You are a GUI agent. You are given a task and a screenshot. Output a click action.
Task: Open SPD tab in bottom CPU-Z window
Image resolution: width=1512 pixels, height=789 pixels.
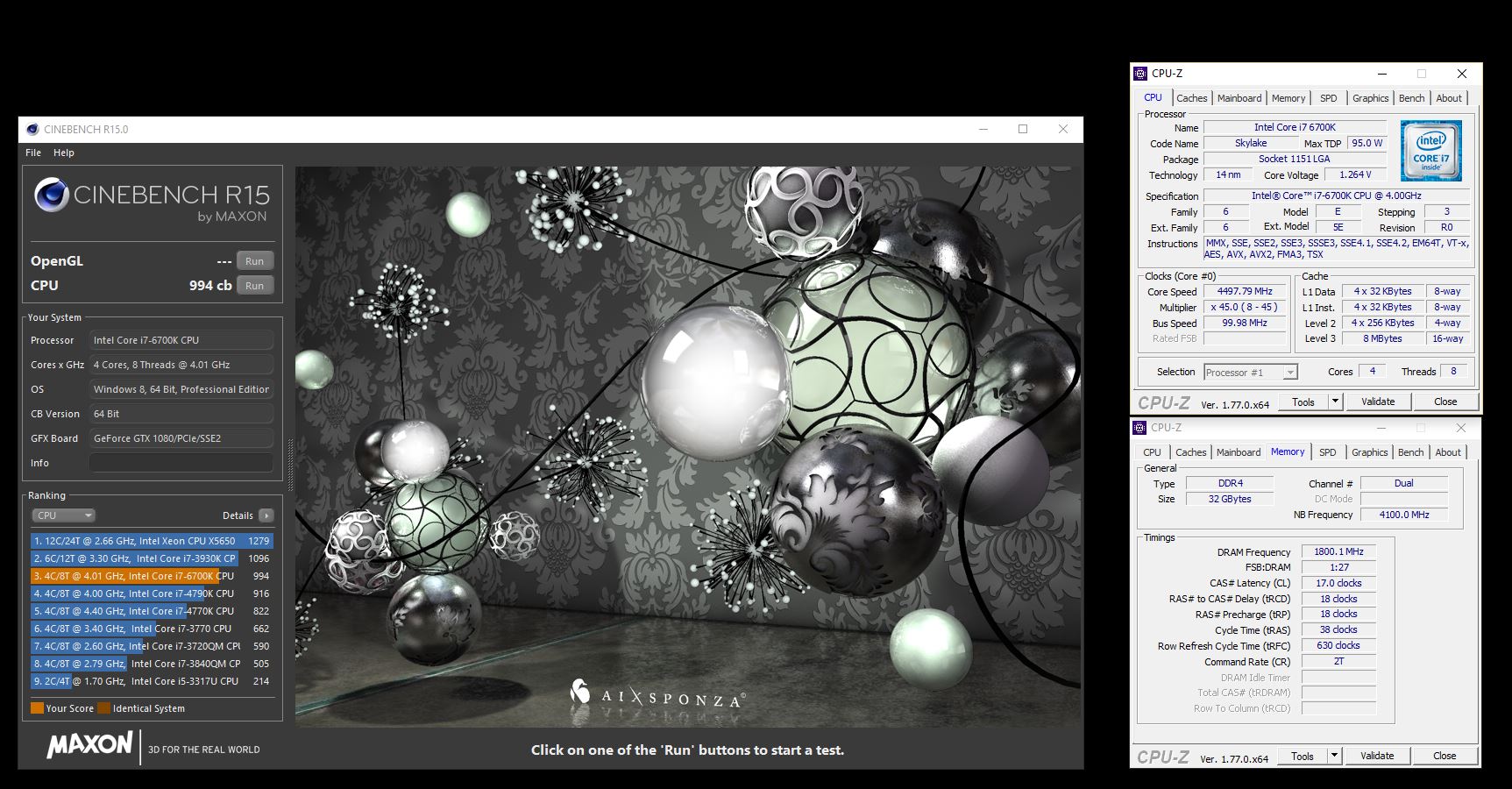1328,452
